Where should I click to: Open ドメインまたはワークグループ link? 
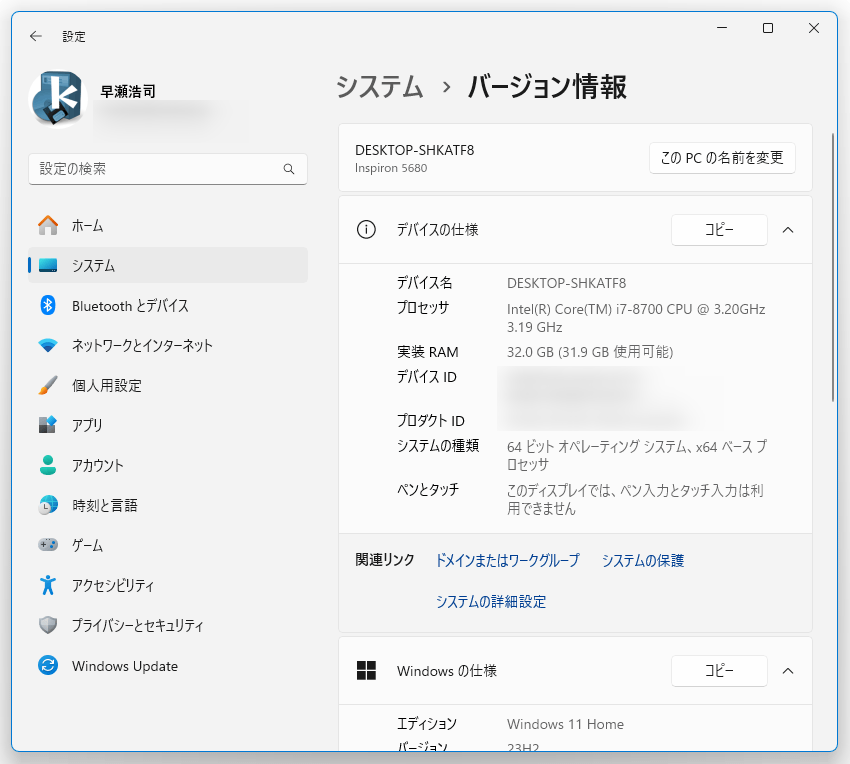pyautogui.click(x=507, y=560)
